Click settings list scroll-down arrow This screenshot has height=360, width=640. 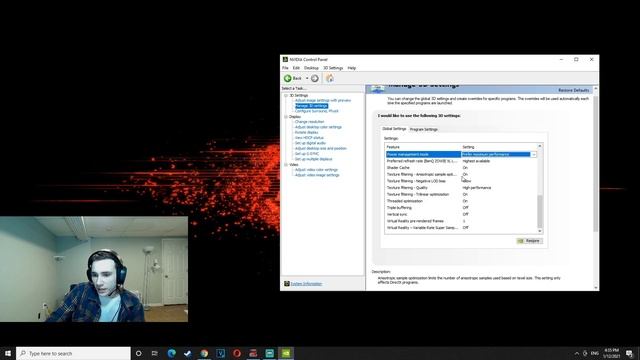click(540, 231)
